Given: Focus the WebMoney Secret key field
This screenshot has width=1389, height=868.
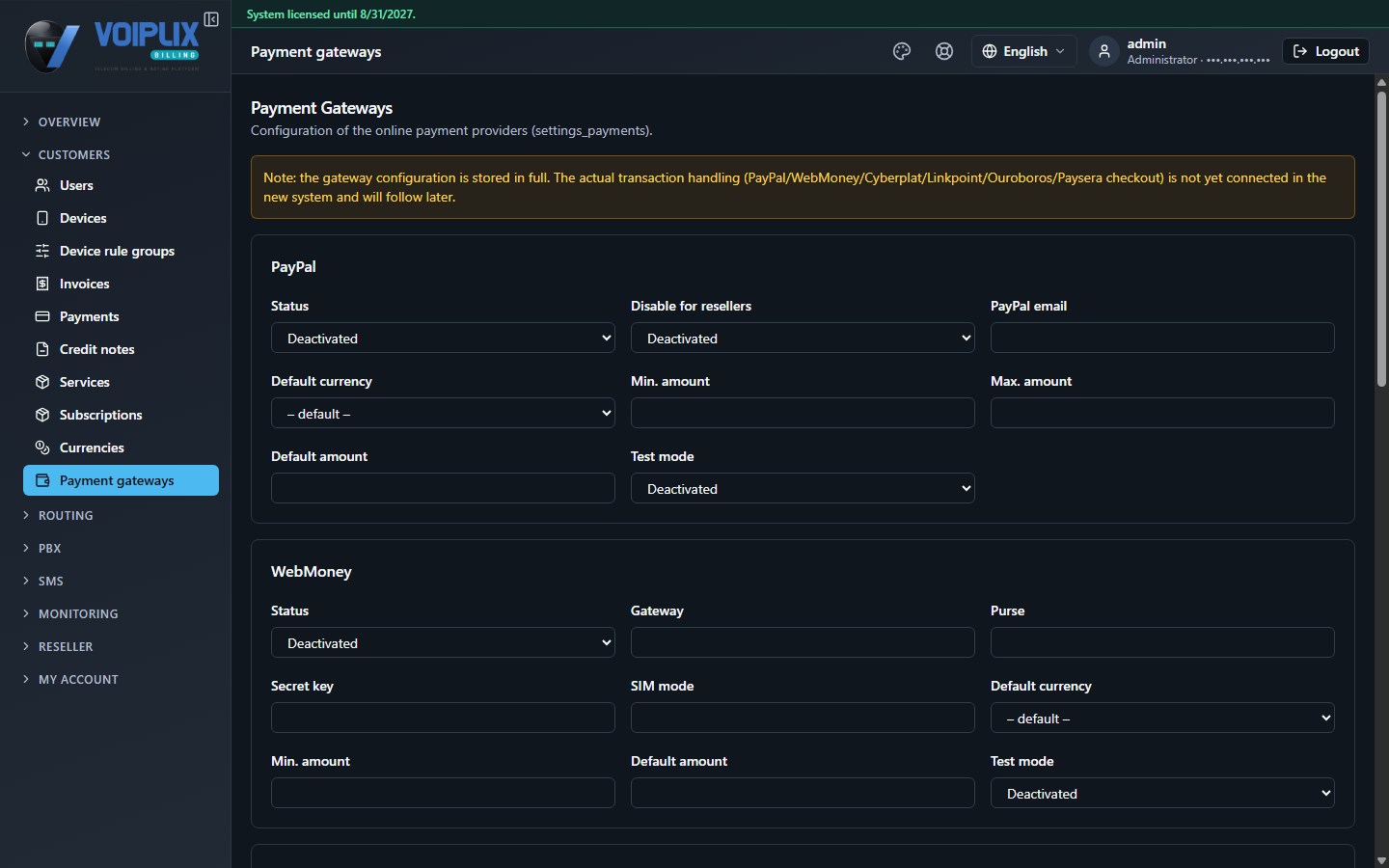Looking at the screenshot, I should [x=443, y=718].
